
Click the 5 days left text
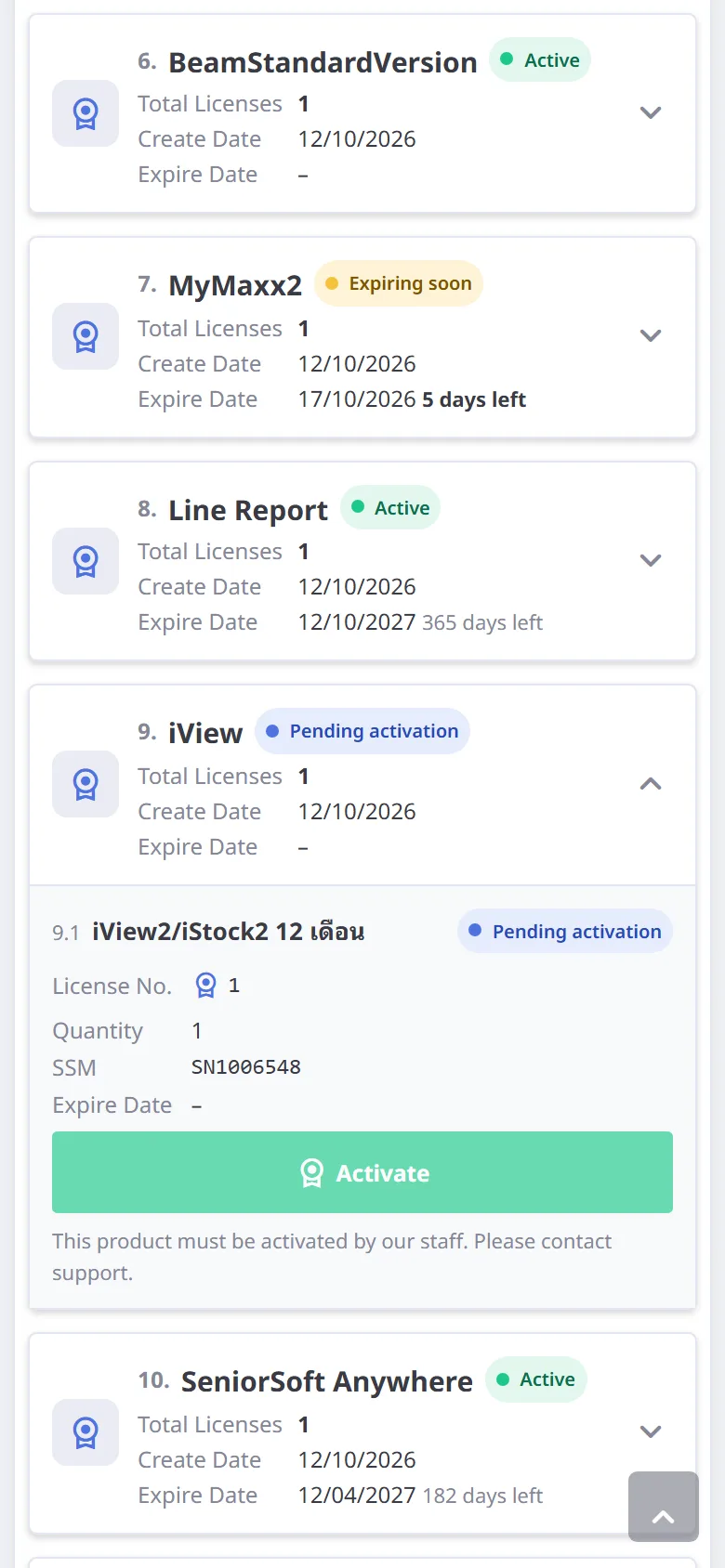click(474, 399)
